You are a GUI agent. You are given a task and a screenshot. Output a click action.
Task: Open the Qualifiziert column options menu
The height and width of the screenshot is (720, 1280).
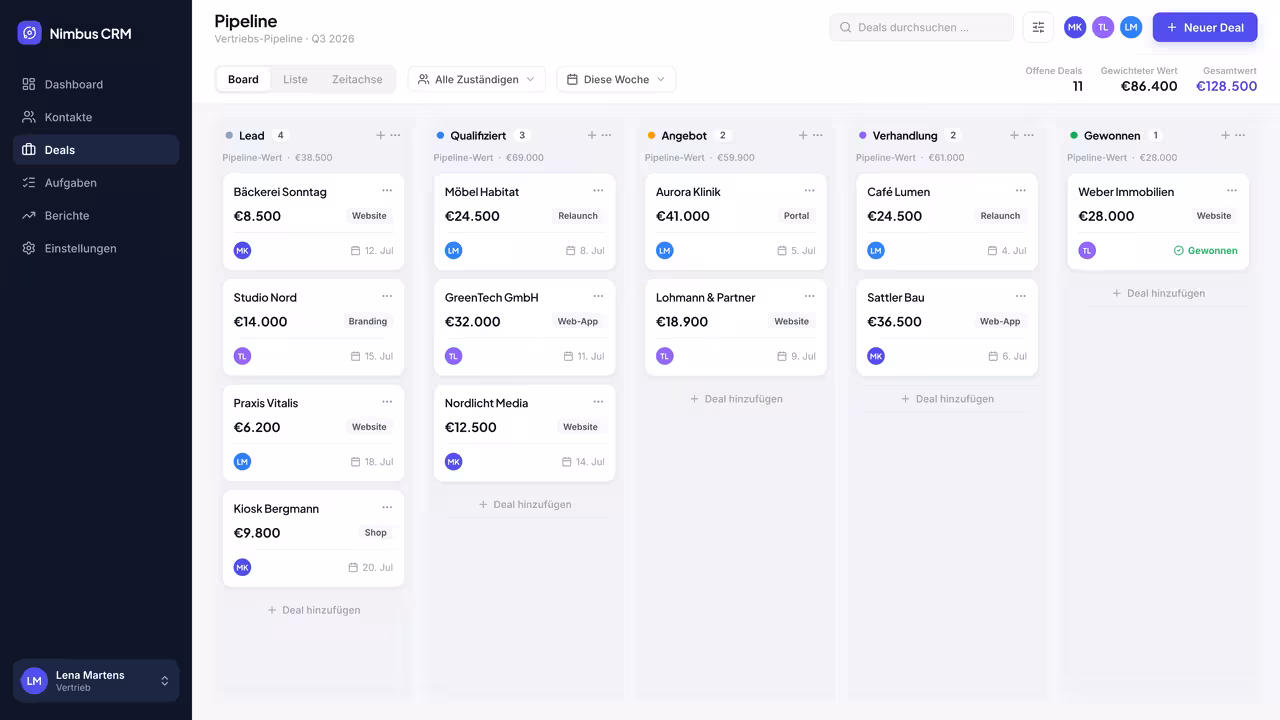607,135
